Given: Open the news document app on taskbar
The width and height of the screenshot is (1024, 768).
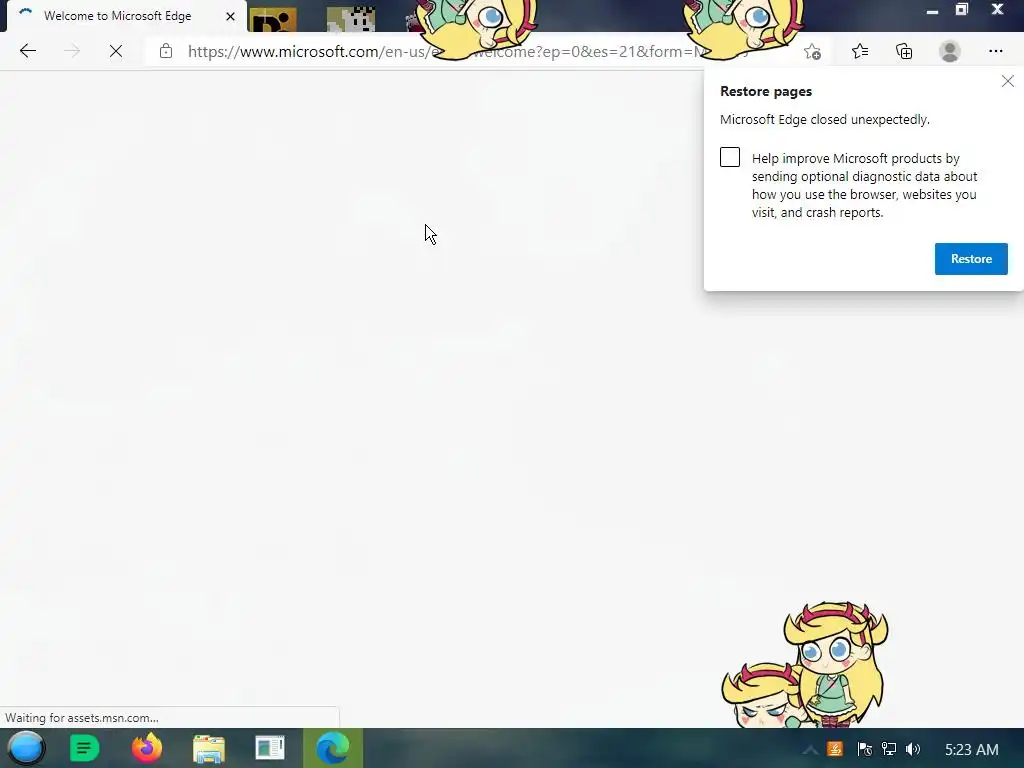Looking at the screenshot, I should point(270,748).
